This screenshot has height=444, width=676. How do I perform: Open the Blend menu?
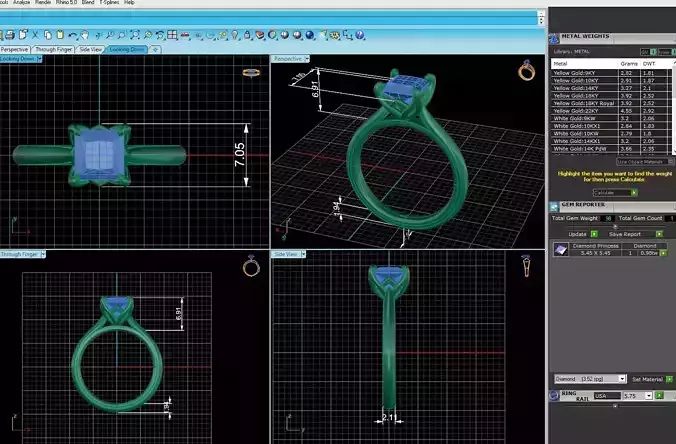tap(88, 3)
